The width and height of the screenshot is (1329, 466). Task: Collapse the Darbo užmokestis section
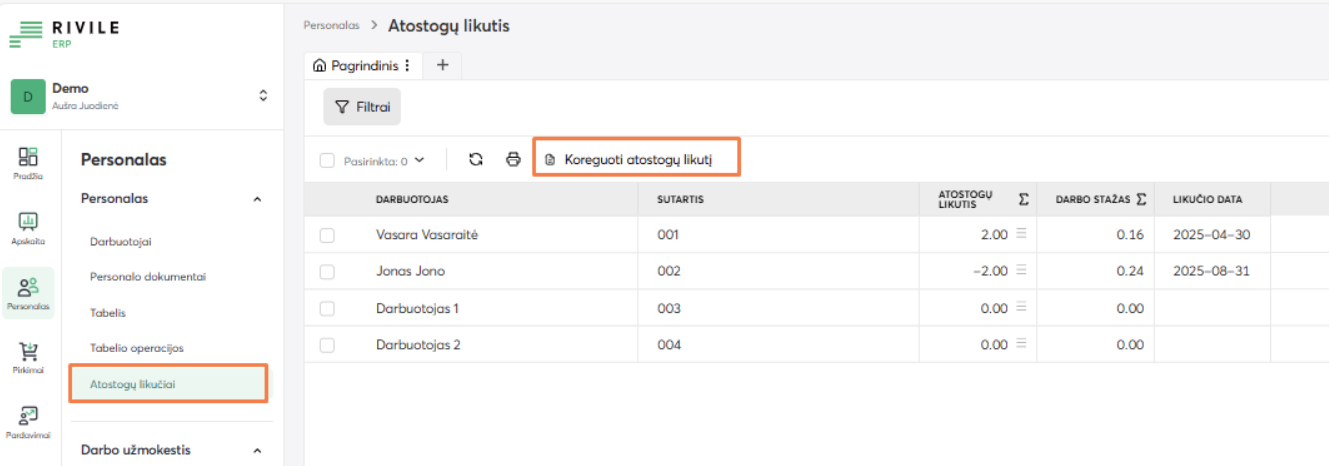pos(257,451)
